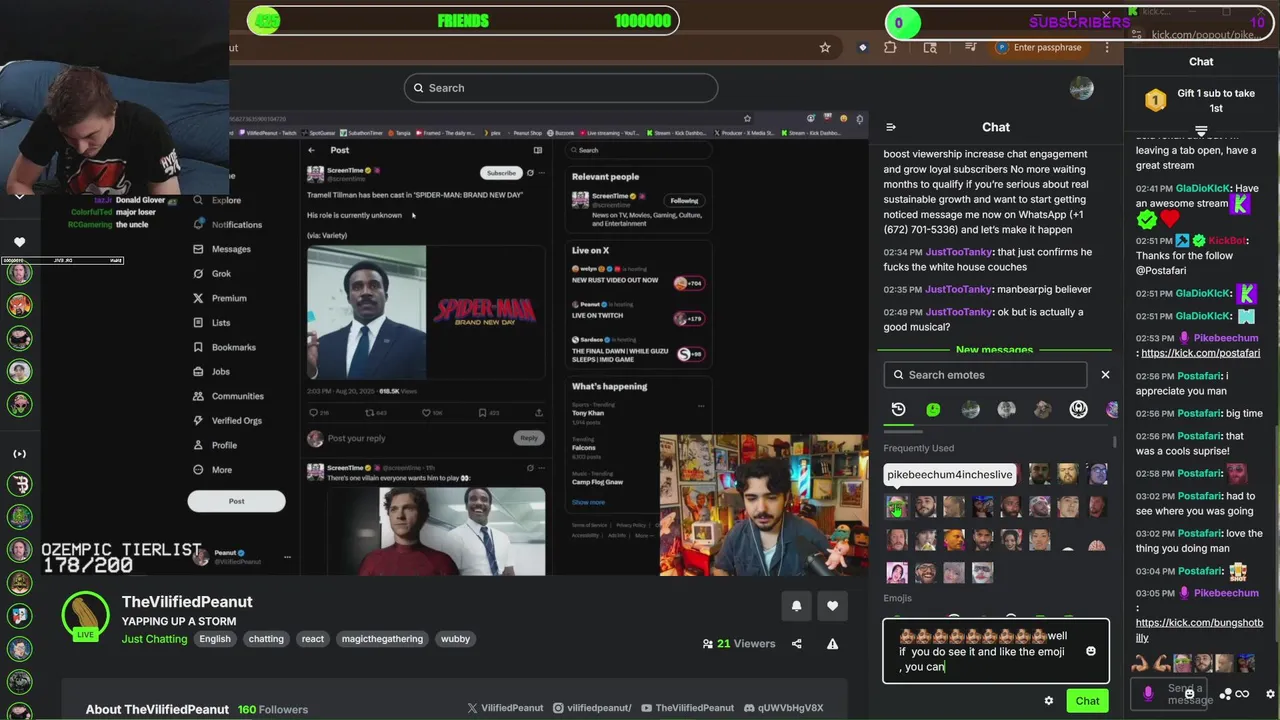The height and width of the screenshot is (720, 1280).
Task: Open the chat settings gear beside Chat button
Action: coord(1048,701)
